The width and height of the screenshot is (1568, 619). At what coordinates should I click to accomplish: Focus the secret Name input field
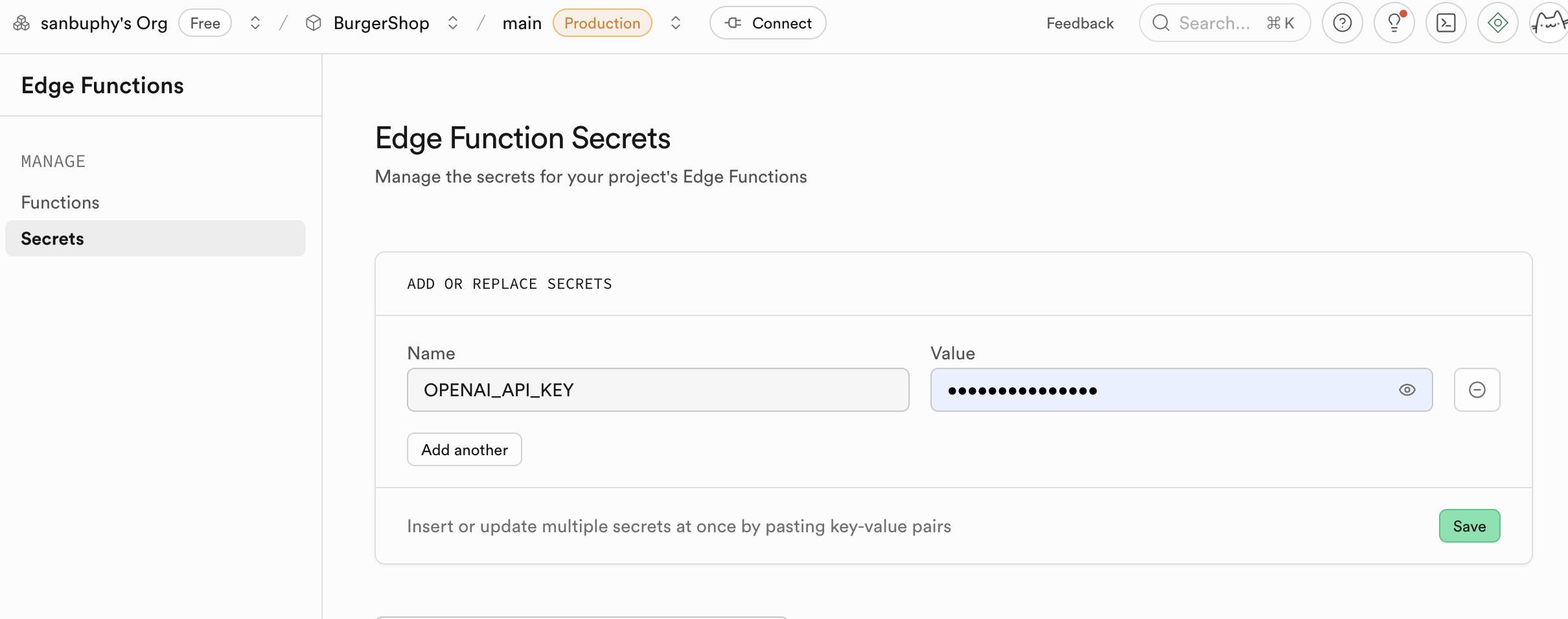(x=658, y=390)
